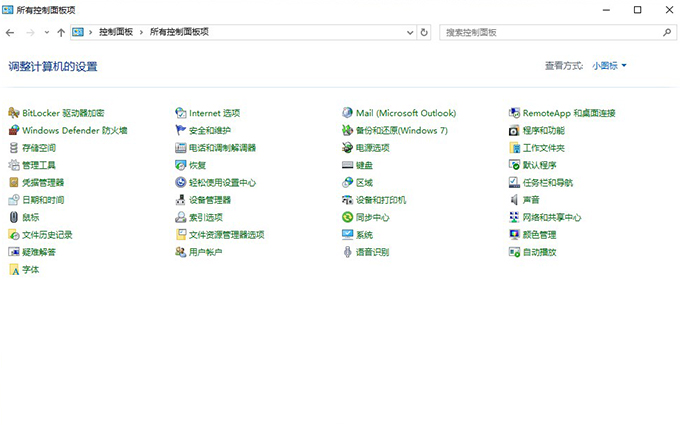Image resolution: width=680 pixels, height=425 pixels.
Task: Expand the 查看方式 小图标 dropdown
Action: 609,66
